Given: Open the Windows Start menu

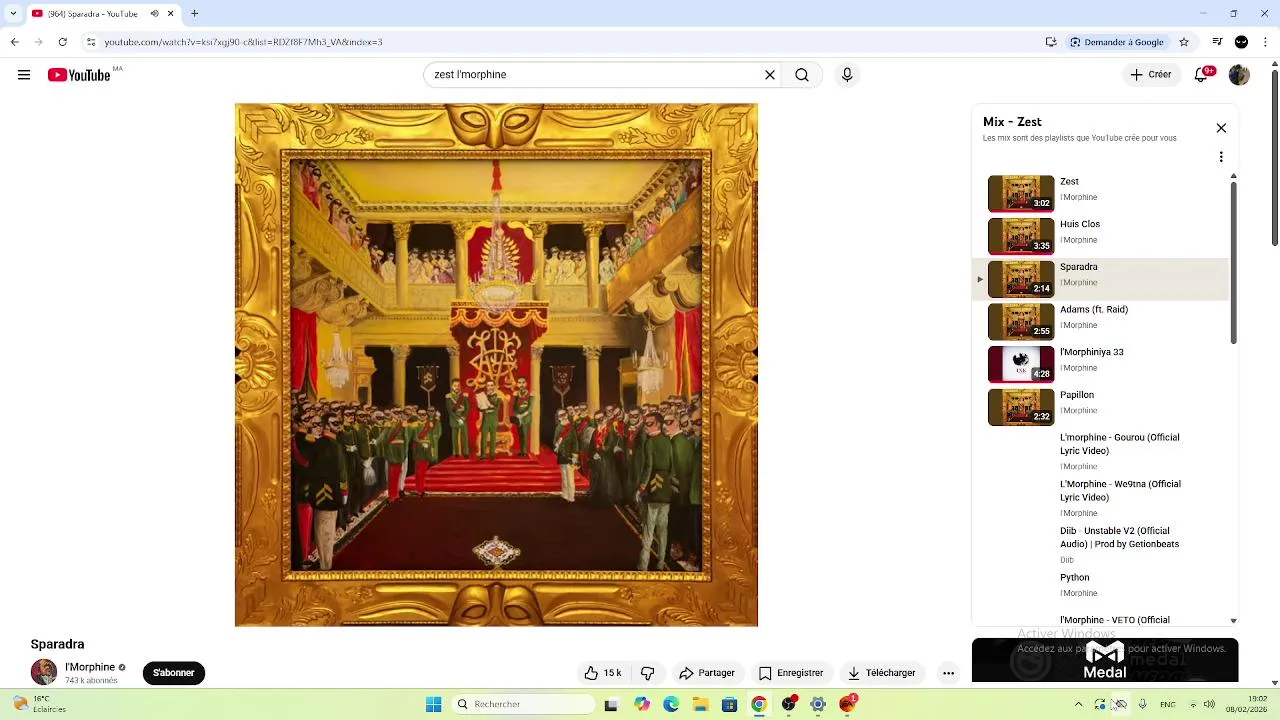Looking at the screenshot, I should coord(433,704).
